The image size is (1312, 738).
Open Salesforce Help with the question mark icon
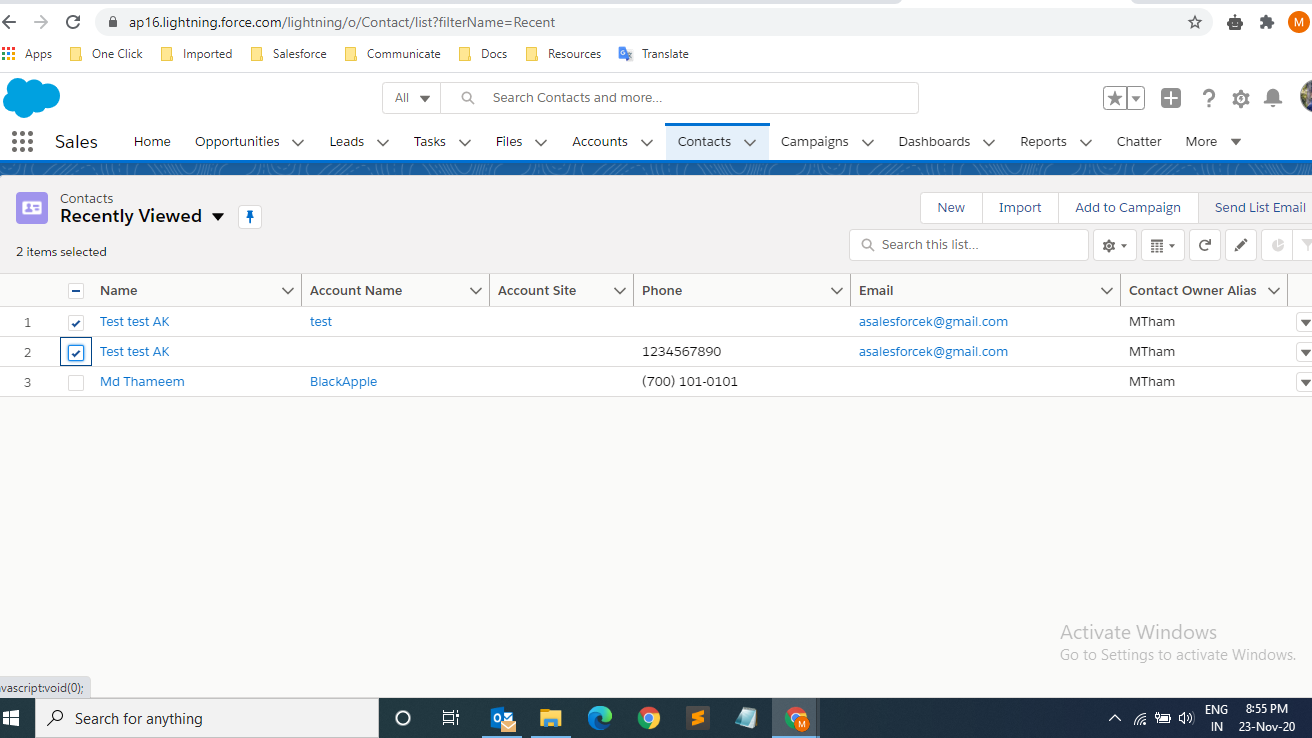pyautogui.click(x=1208, y=97)
